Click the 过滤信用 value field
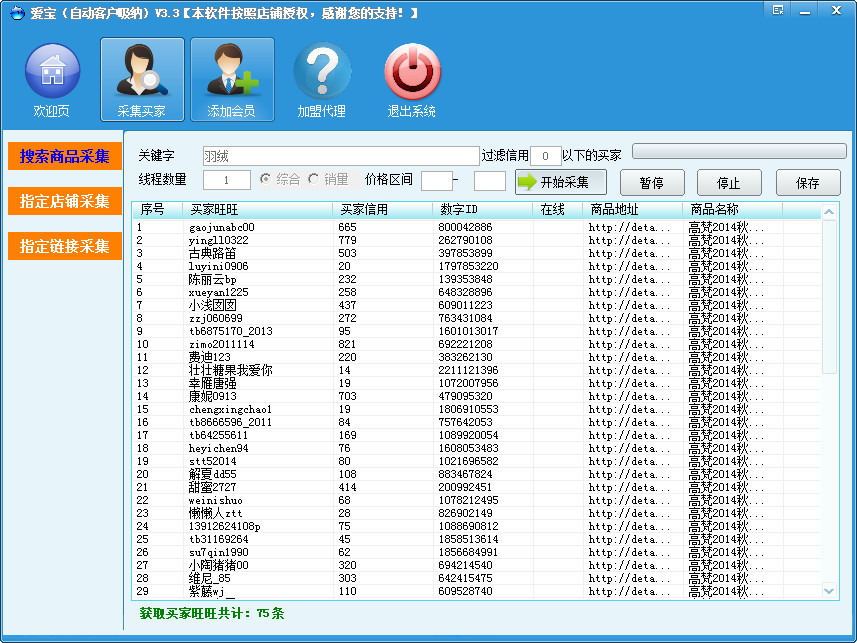The width and height of the screenshot is (857, 643). (x=545, y=156)
